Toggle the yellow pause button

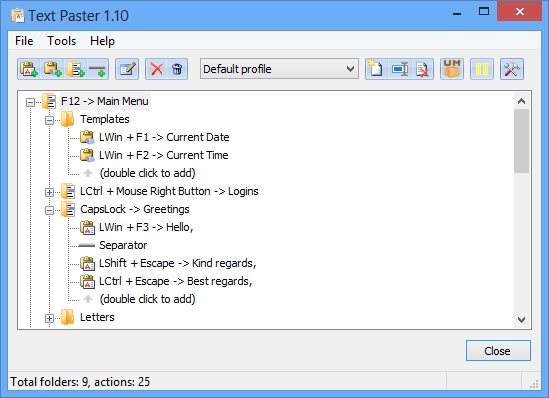482,69
